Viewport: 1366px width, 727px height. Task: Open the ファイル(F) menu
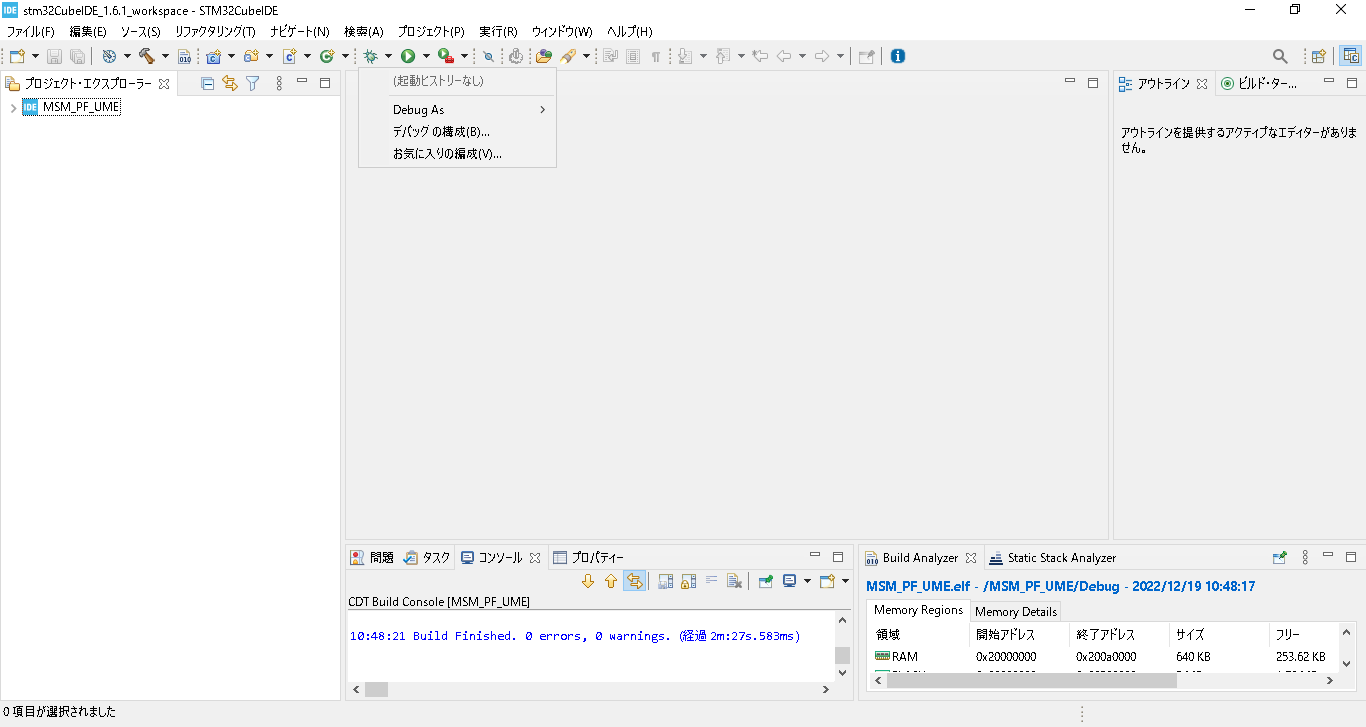coord(30,31)
